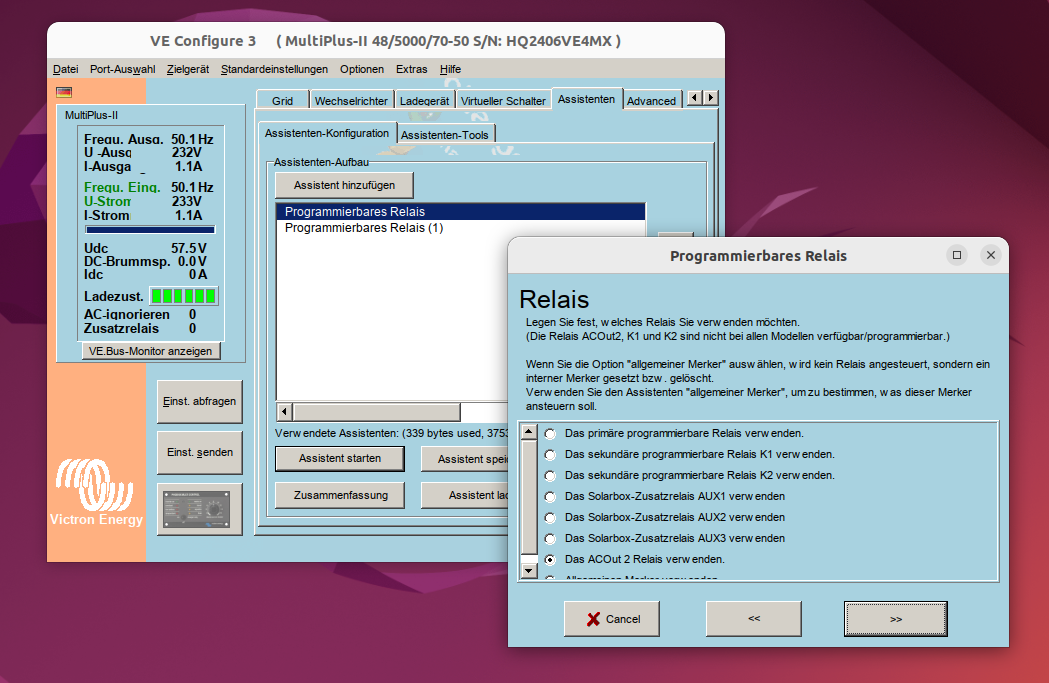Click the VE Configure 3 window title bar

(x=385, y=41)
